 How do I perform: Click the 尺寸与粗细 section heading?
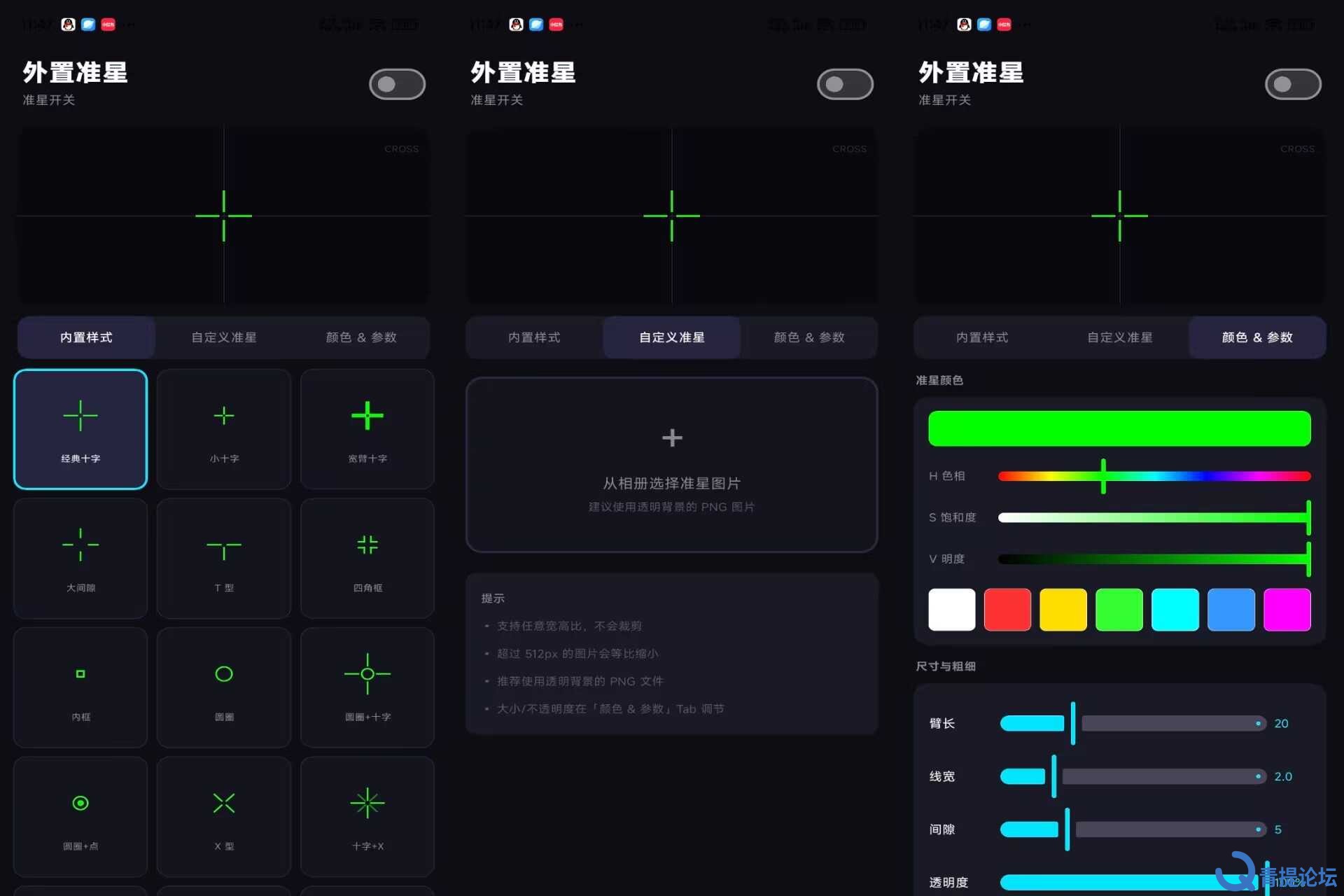(946, 666)
